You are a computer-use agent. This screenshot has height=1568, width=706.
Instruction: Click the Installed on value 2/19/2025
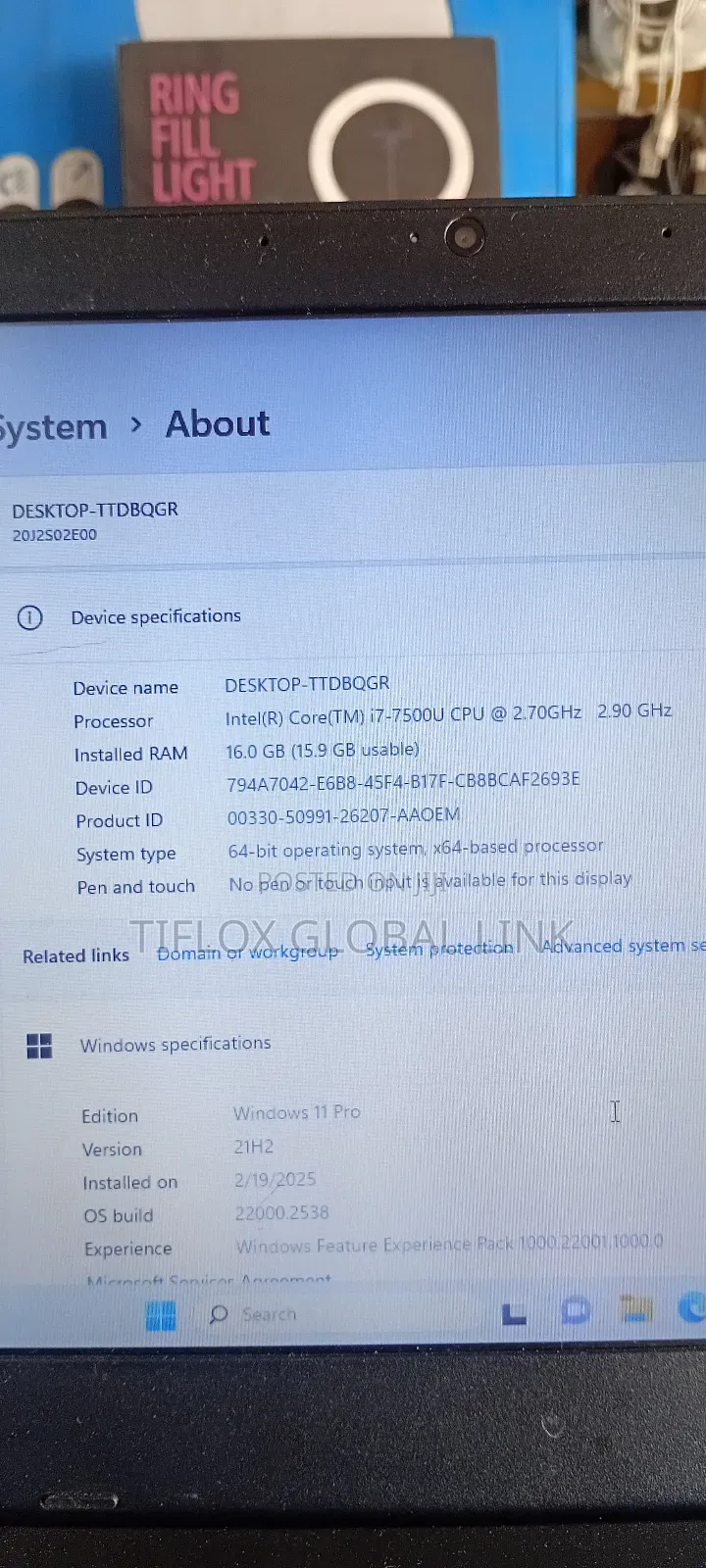pos(276,1179)
